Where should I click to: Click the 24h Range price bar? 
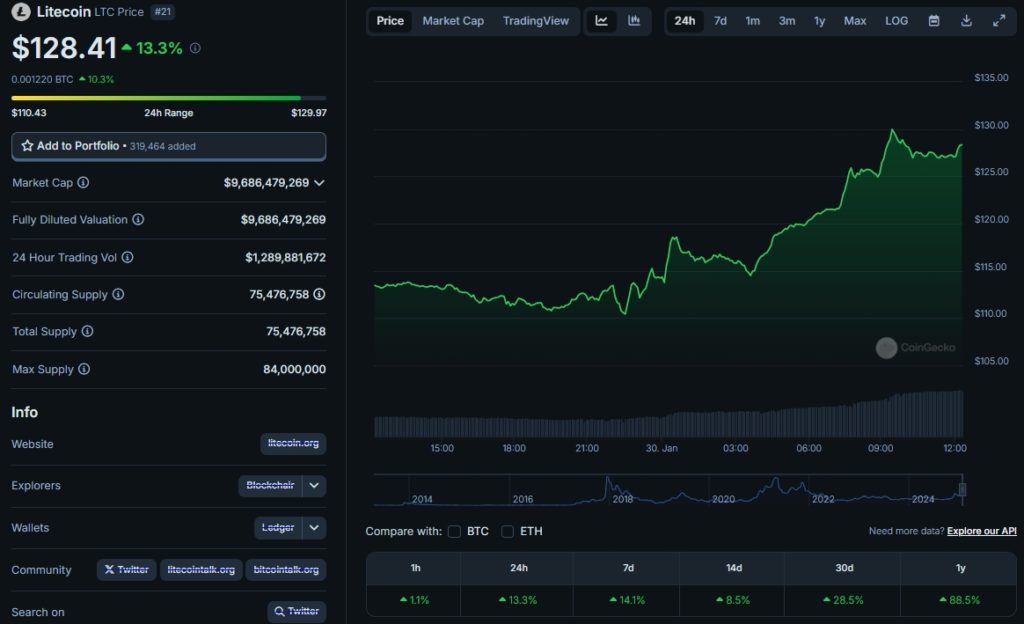(168, 99)
